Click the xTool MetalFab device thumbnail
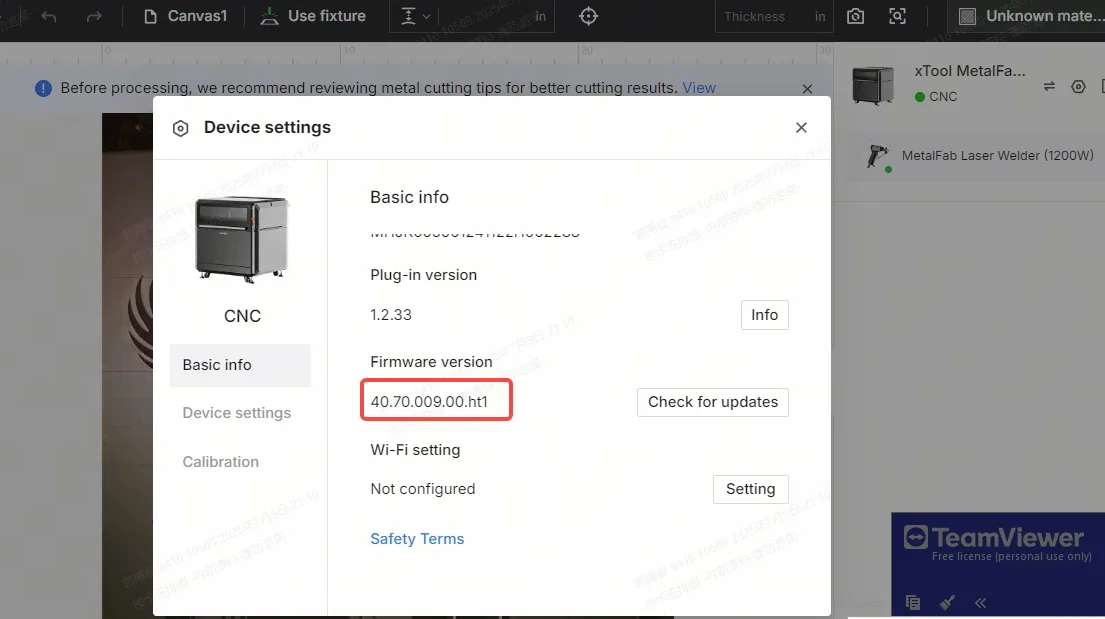 pyautogui.click(x=872, y=85)
